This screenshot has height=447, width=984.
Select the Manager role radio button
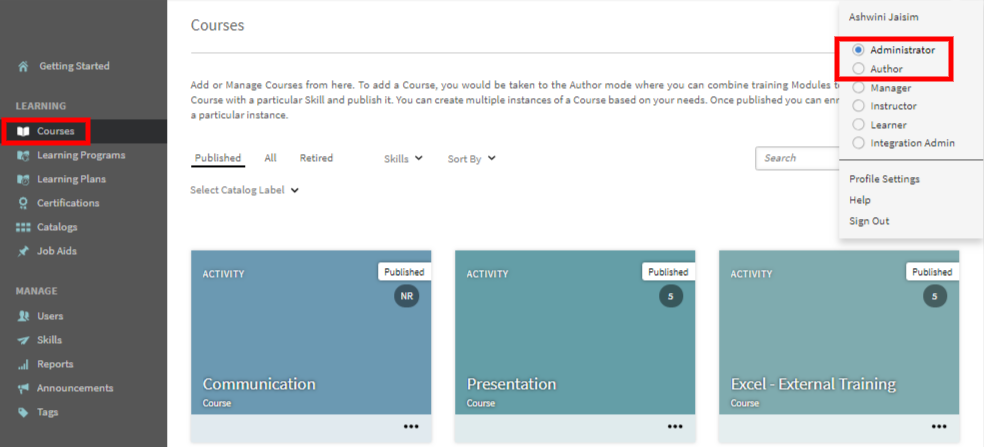[x=858, y=88]
